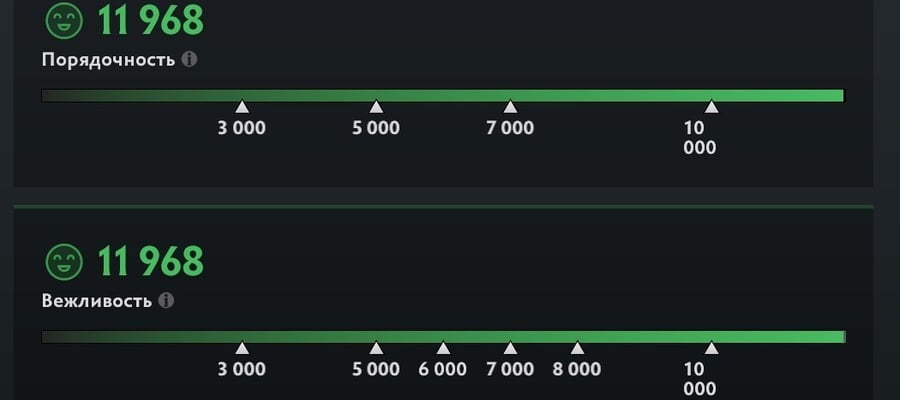Select the Вежливость label text

tap(97, 301)
